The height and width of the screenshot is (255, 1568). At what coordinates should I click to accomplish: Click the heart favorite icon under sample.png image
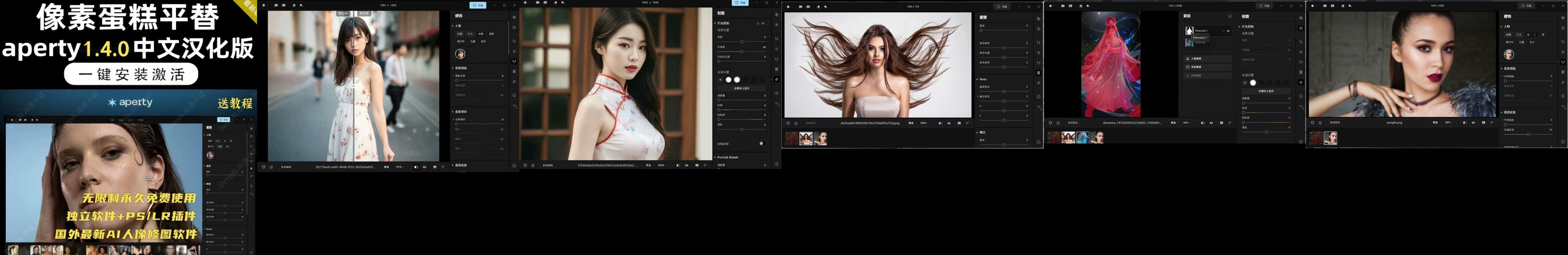(1312, 123)
